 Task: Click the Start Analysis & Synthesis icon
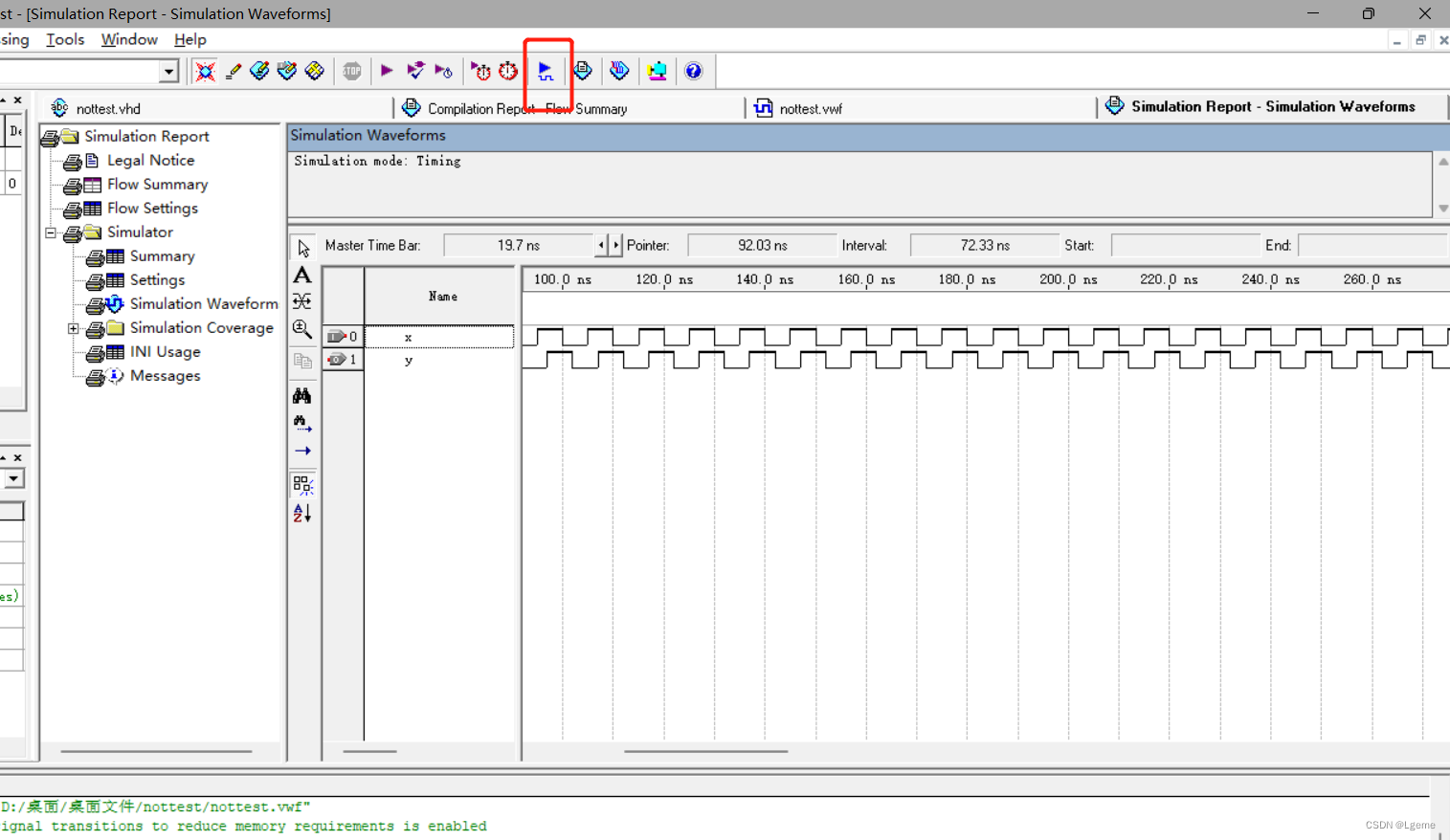(x=414, y=71)
